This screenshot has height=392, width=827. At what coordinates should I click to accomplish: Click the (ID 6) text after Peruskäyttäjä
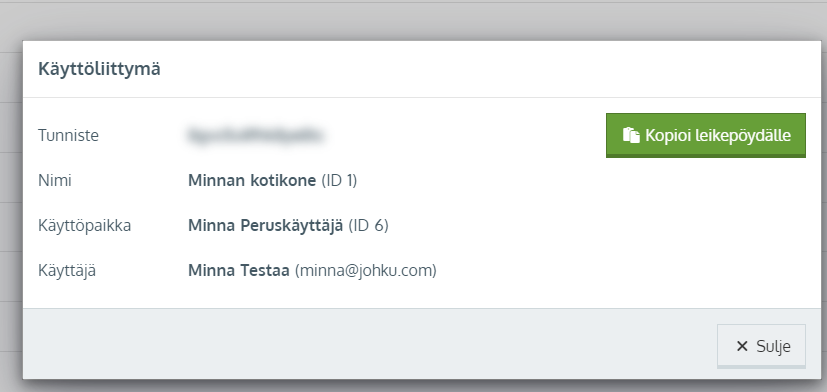pyautogui.click(x=369, y=226)
